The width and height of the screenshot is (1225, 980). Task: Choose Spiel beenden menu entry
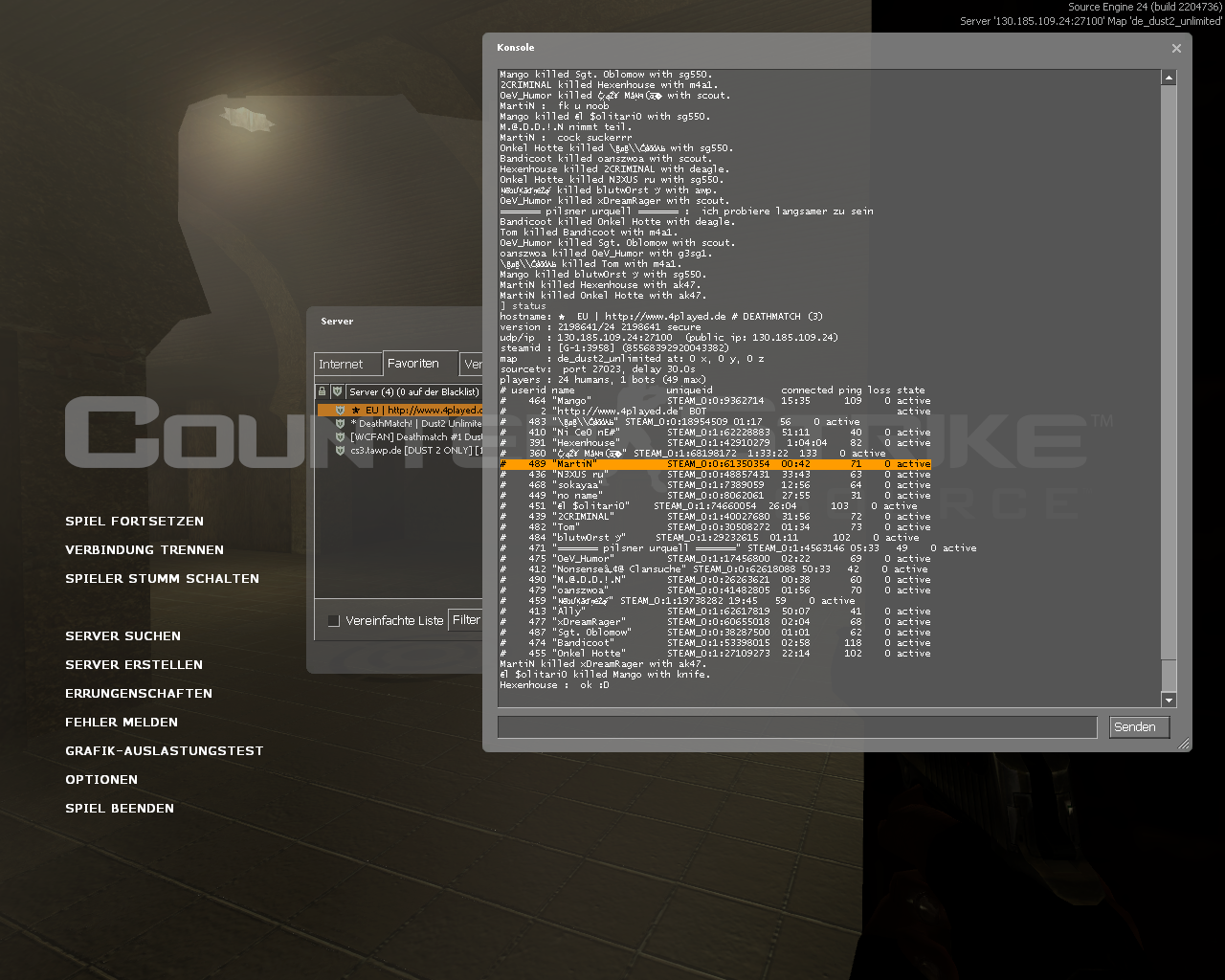[x=120, y=809]
